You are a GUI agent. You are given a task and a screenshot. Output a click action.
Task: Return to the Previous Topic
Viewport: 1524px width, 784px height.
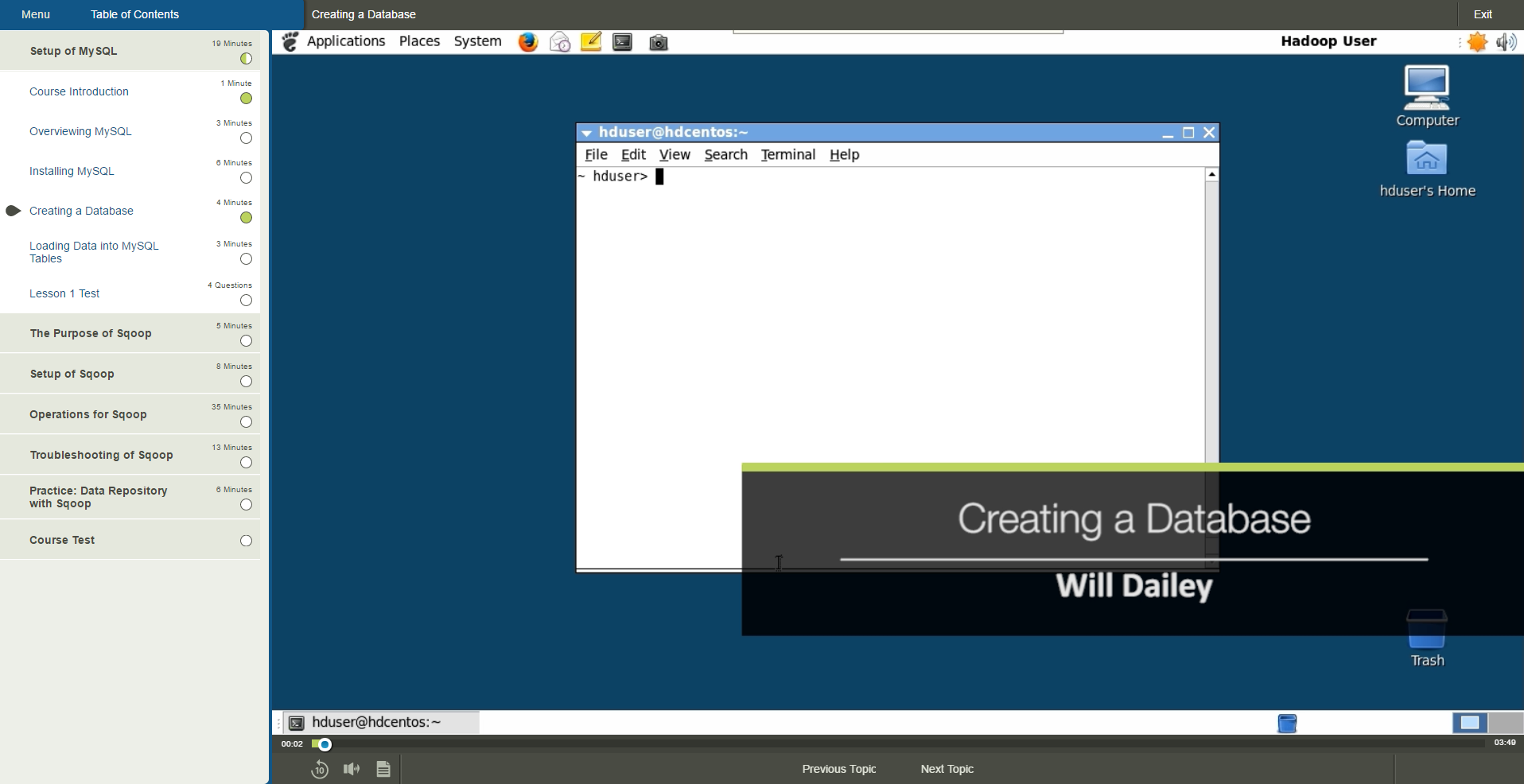[x=838, y=769]
